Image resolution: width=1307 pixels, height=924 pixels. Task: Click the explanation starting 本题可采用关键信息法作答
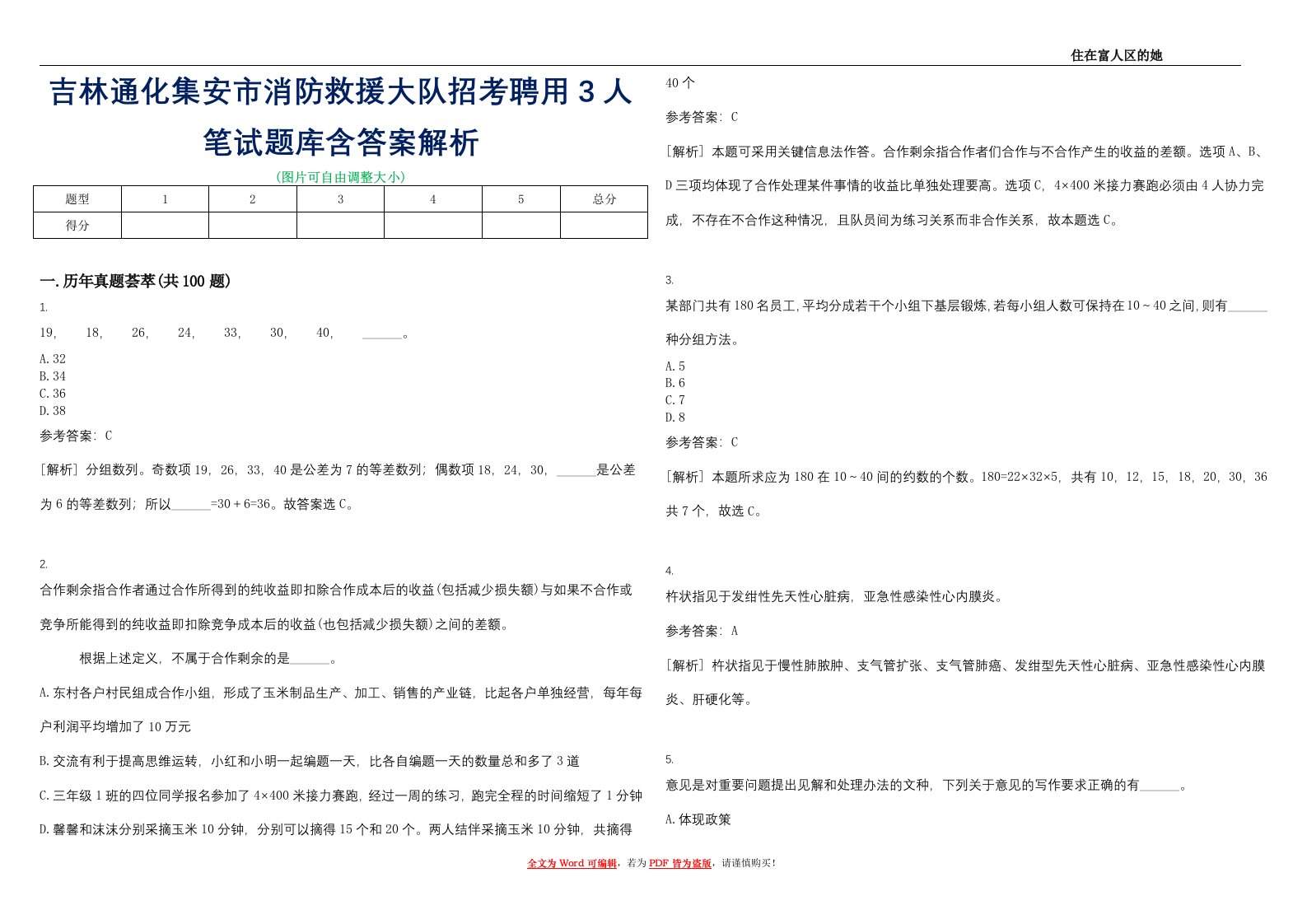click(x=965, y=185)
